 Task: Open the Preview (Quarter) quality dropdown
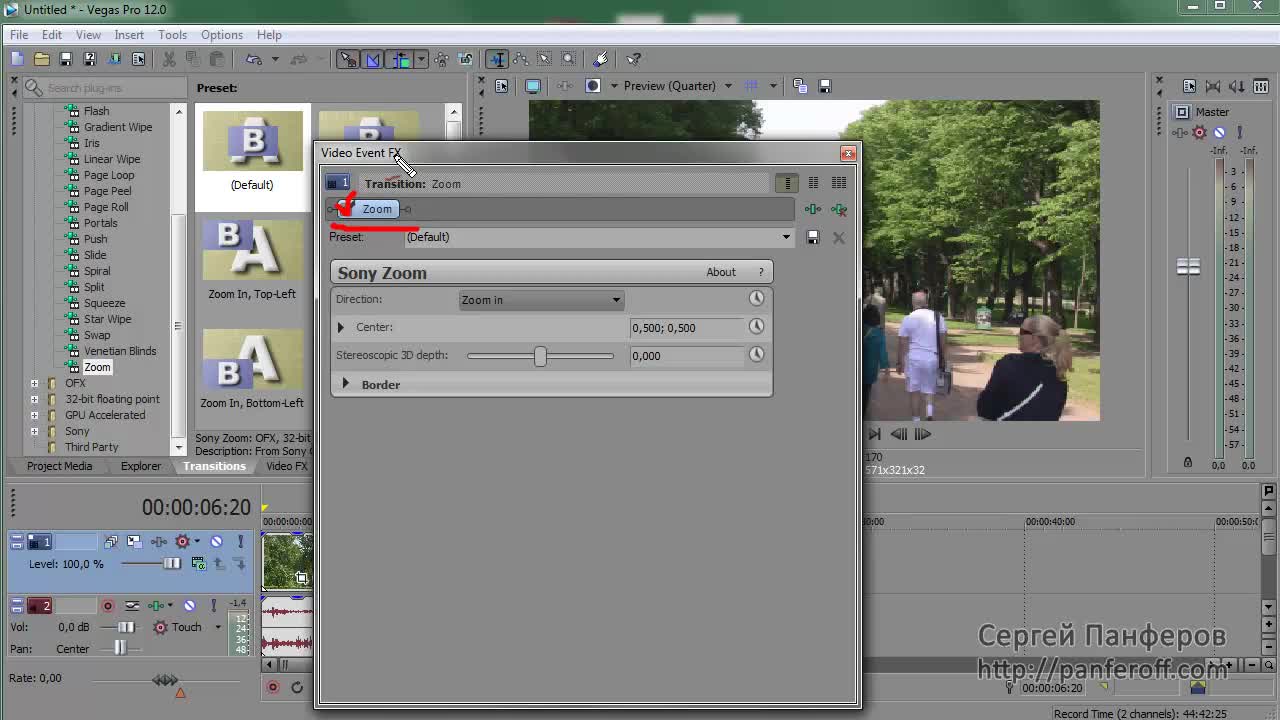[728, 86]
